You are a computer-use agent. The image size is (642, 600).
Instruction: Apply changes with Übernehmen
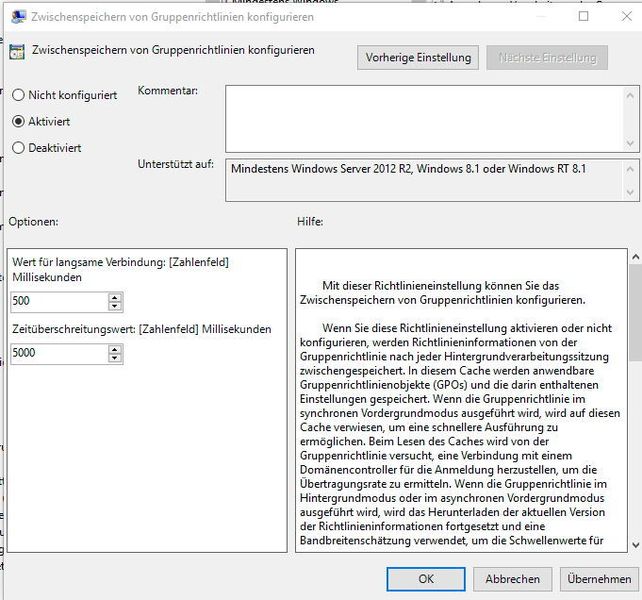point(599,579)
